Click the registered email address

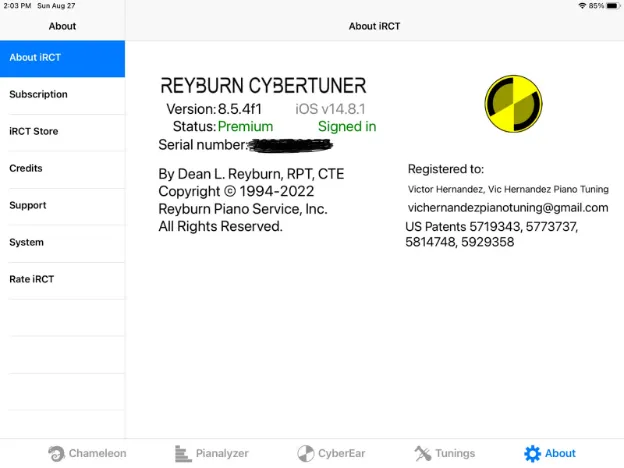507,207
